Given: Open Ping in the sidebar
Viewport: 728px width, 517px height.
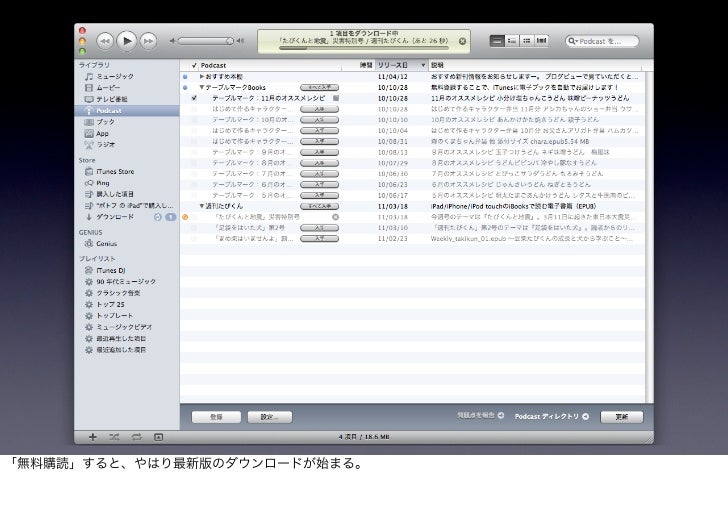Looking at the screenshot, I should pos(97,183).
